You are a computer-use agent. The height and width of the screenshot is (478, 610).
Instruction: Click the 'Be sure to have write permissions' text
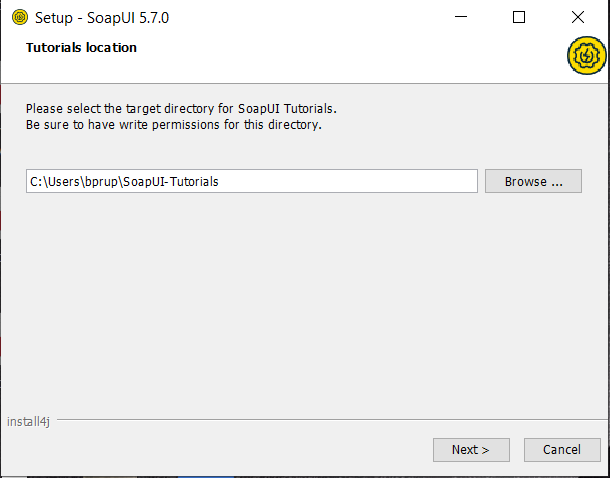click(x=174, y=125)
